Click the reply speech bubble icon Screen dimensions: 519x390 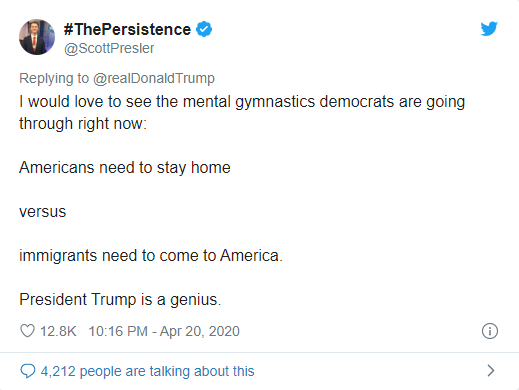coord(28,371)
